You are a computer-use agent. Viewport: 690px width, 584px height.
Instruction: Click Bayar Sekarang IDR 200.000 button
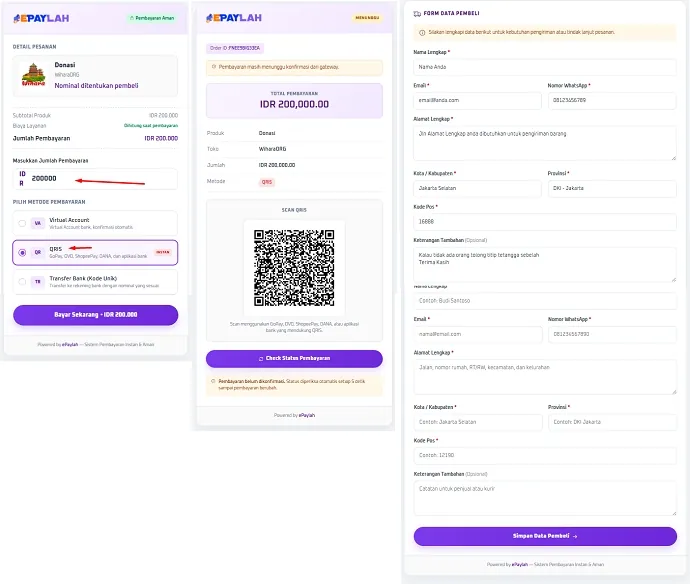[95, 315]
